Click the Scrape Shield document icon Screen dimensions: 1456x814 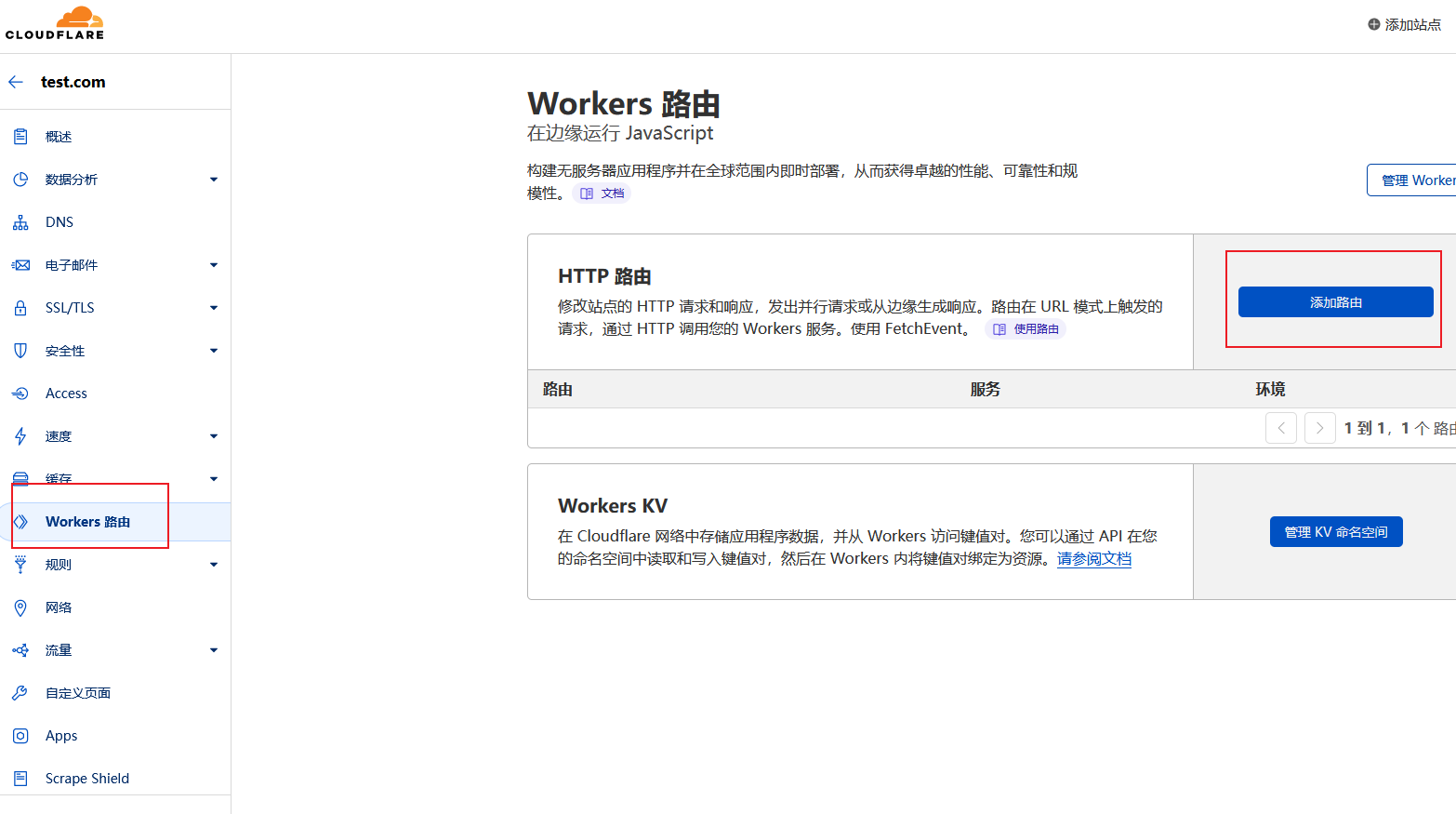(20, 779)
